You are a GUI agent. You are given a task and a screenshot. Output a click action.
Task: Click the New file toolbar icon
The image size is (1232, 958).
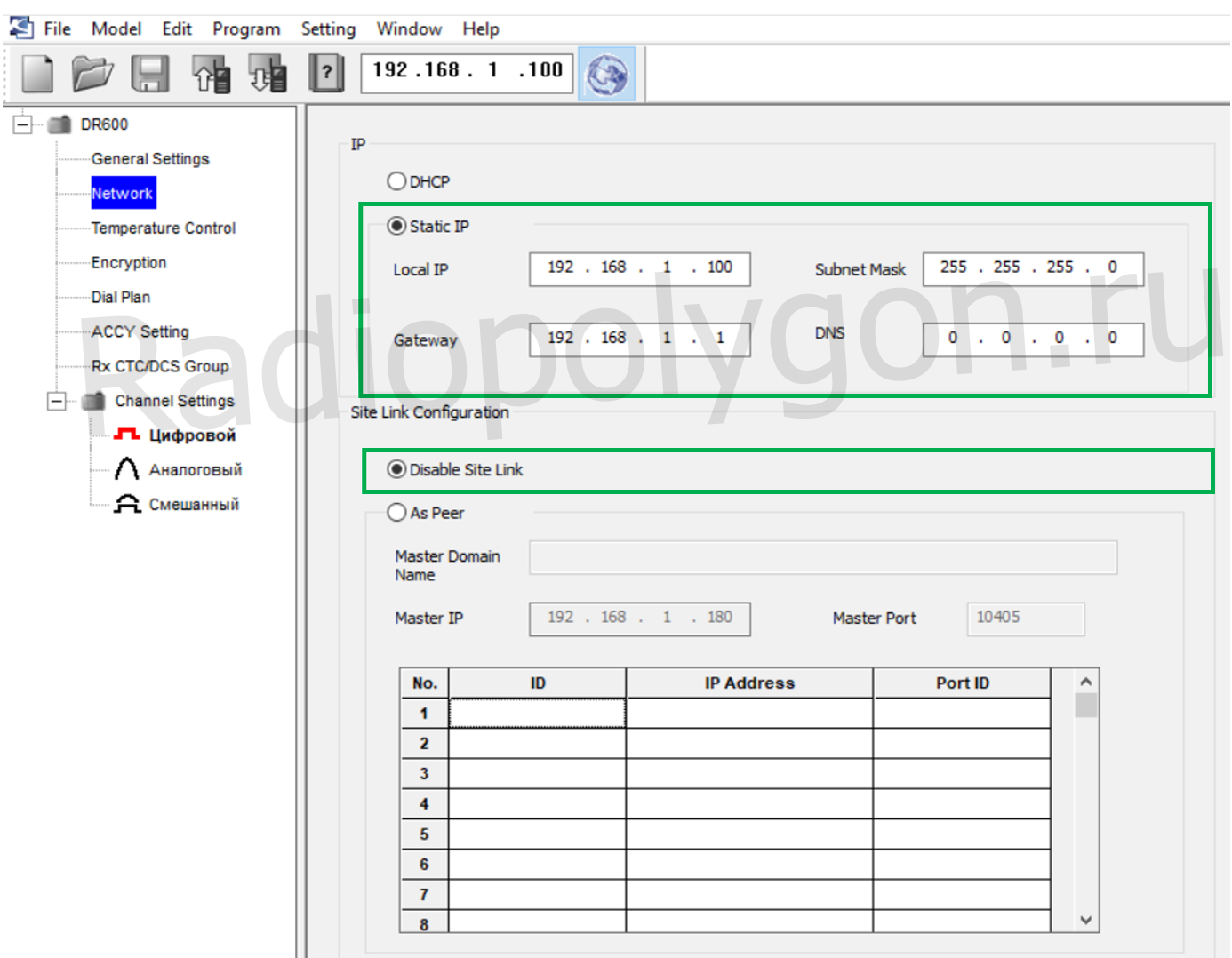point(37,73)
